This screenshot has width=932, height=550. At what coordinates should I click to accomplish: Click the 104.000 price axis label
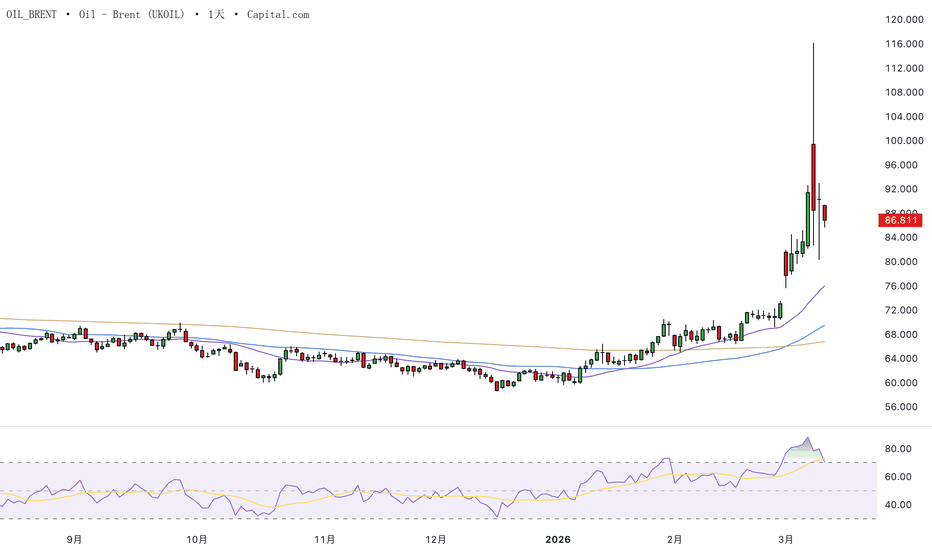[904, 117]
